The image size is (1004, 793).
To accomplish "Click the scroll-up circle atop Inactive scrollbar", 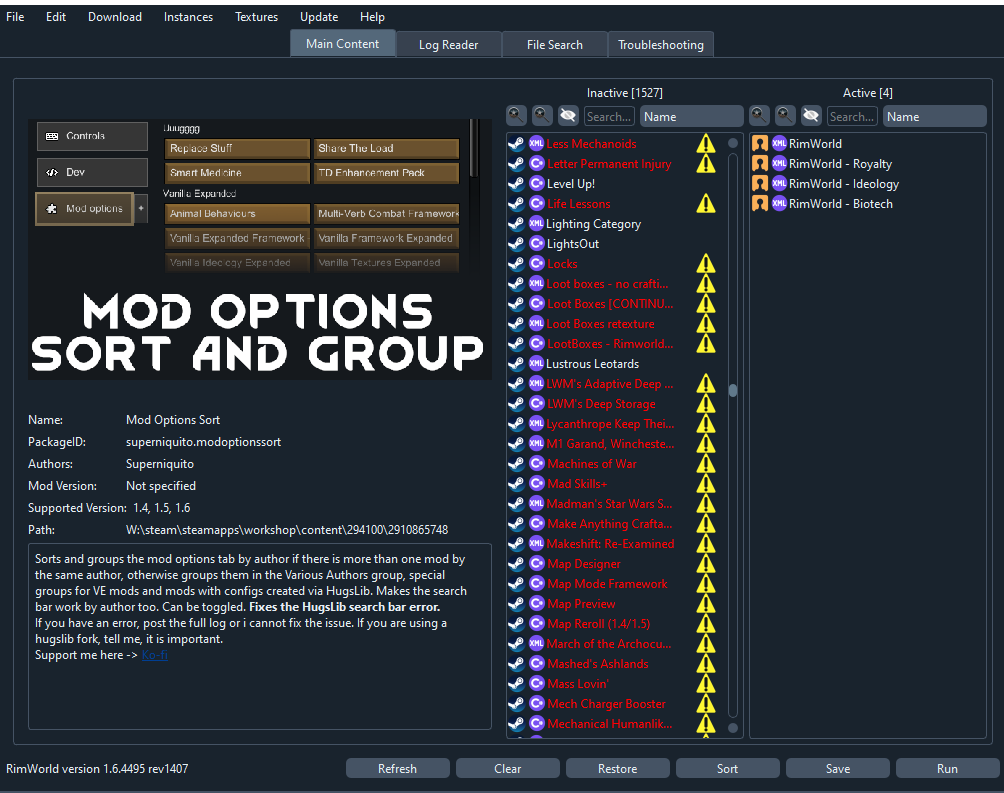I will (733, 143).
